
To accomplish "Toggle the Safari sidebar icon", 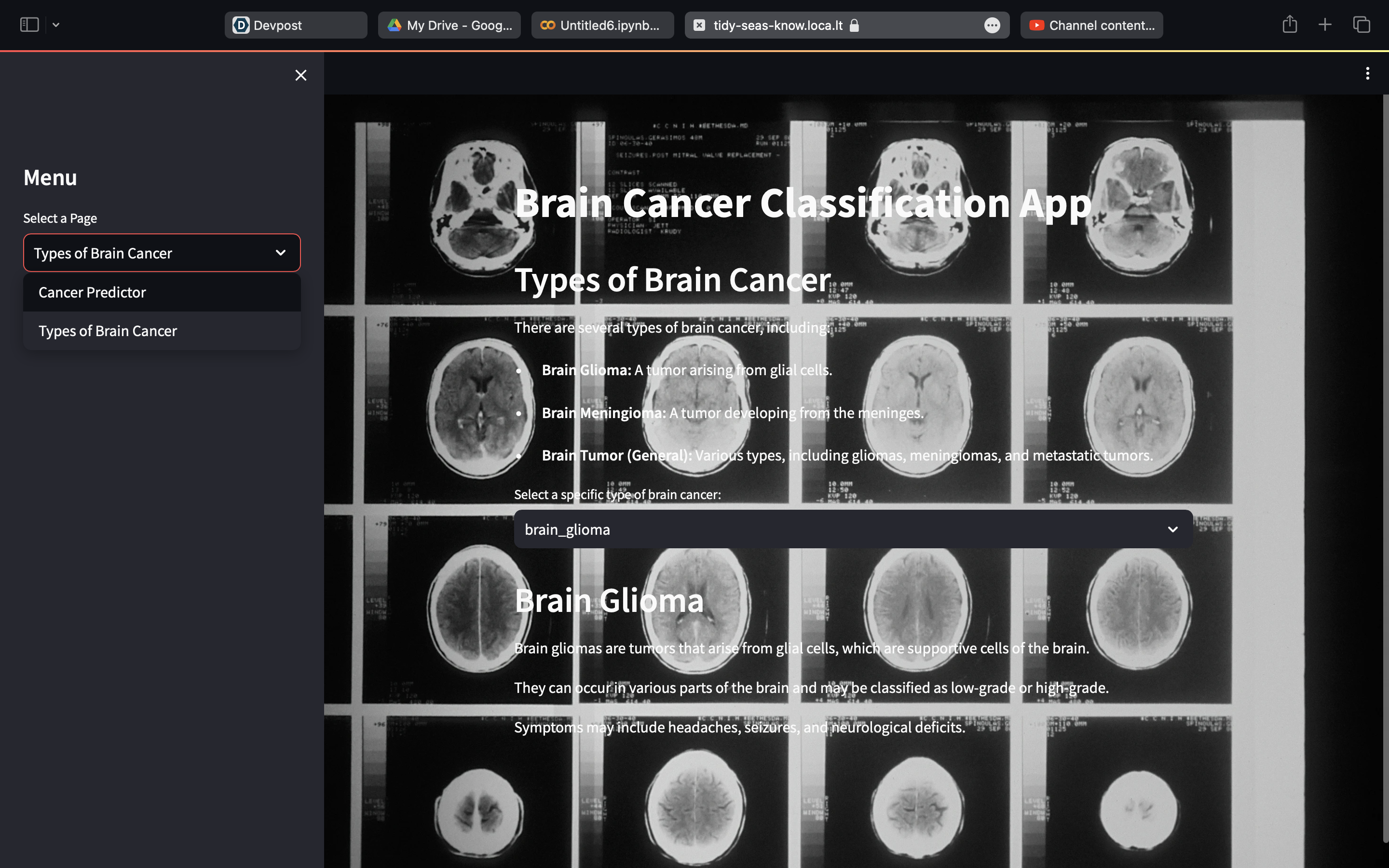I will tap(29, 25).
